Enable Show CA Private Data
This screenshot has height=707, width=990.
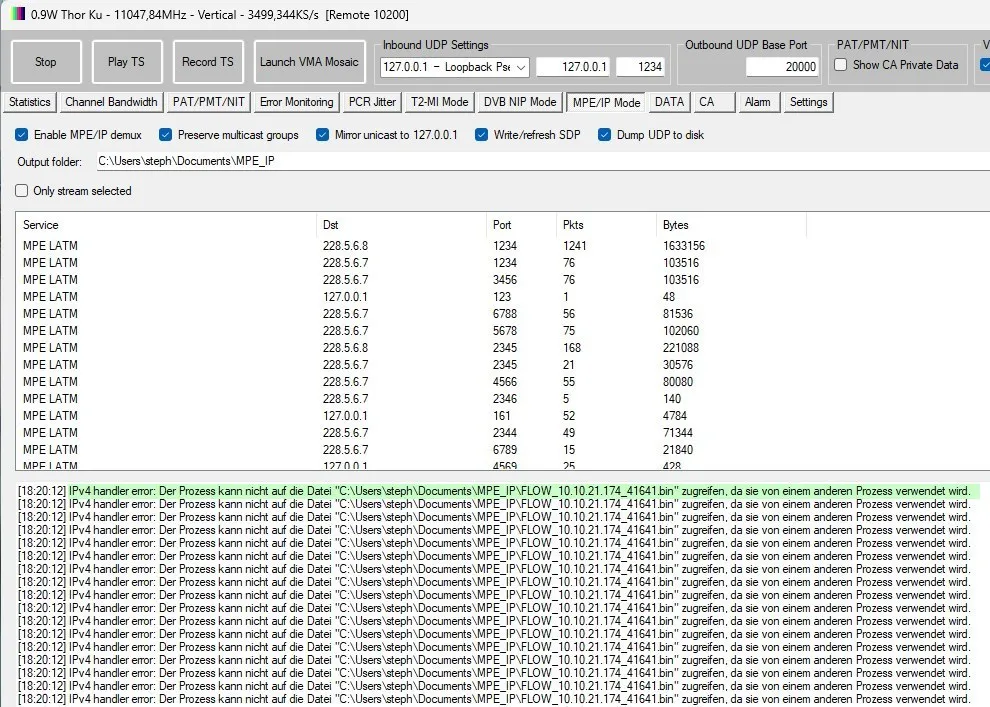841,65
